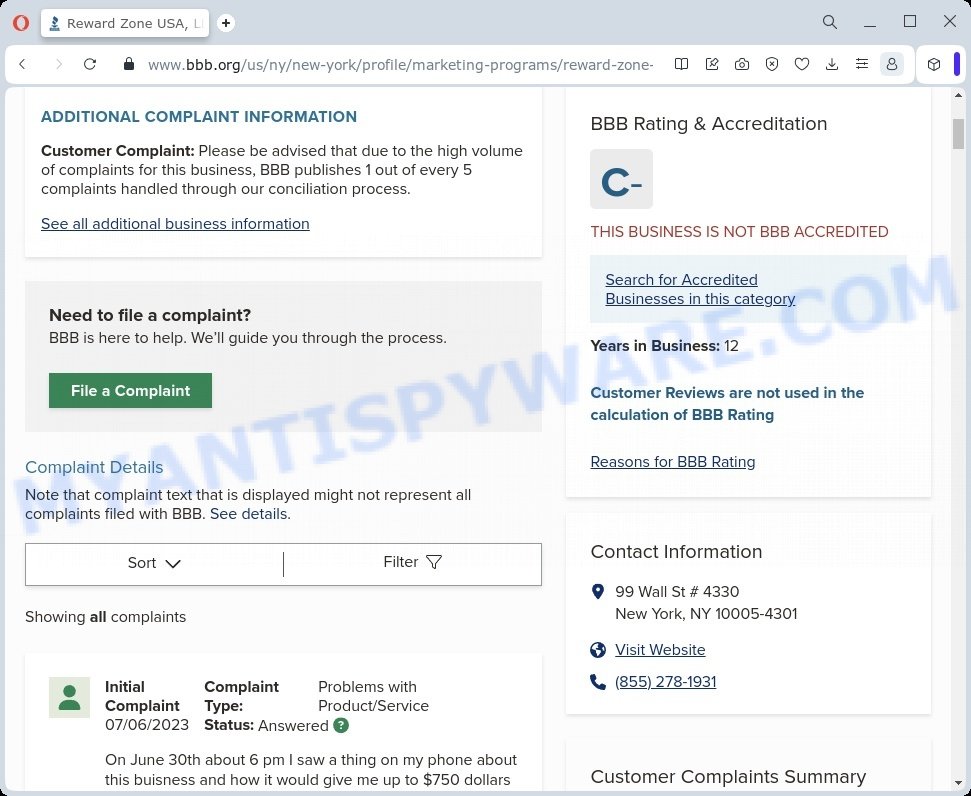971x796 pixels.
Task: Click the '99 Wall St # 4330' address
Action: (677, 592)
